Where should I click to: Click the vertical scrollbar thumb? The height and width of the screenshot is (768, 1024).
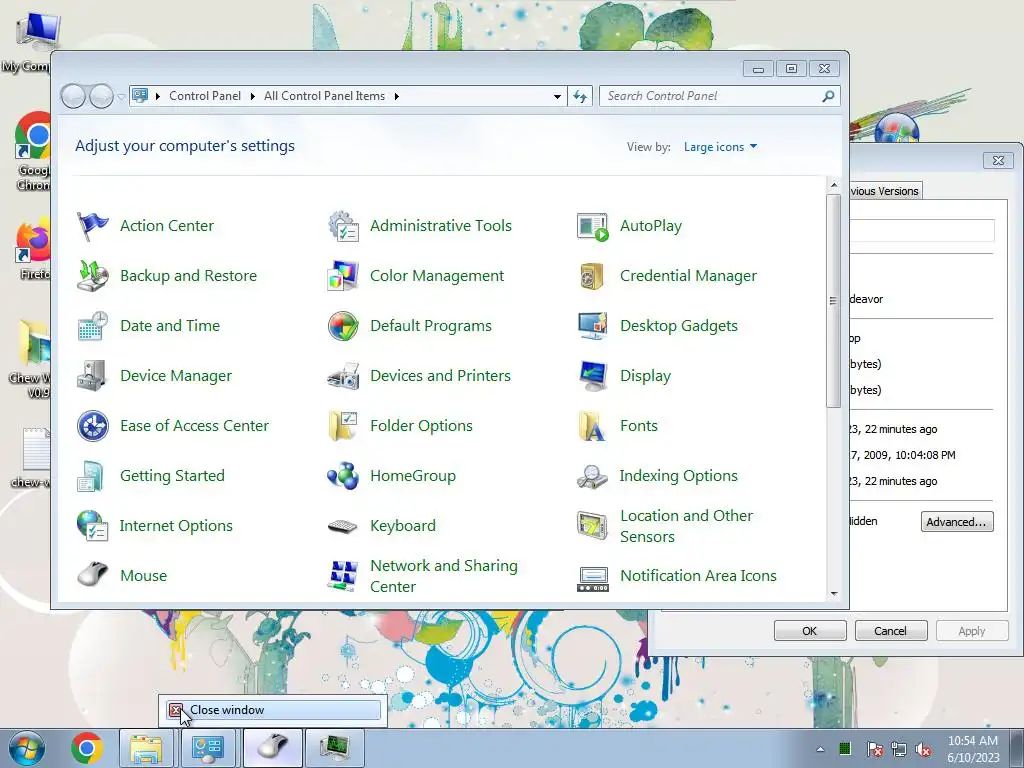834,300
